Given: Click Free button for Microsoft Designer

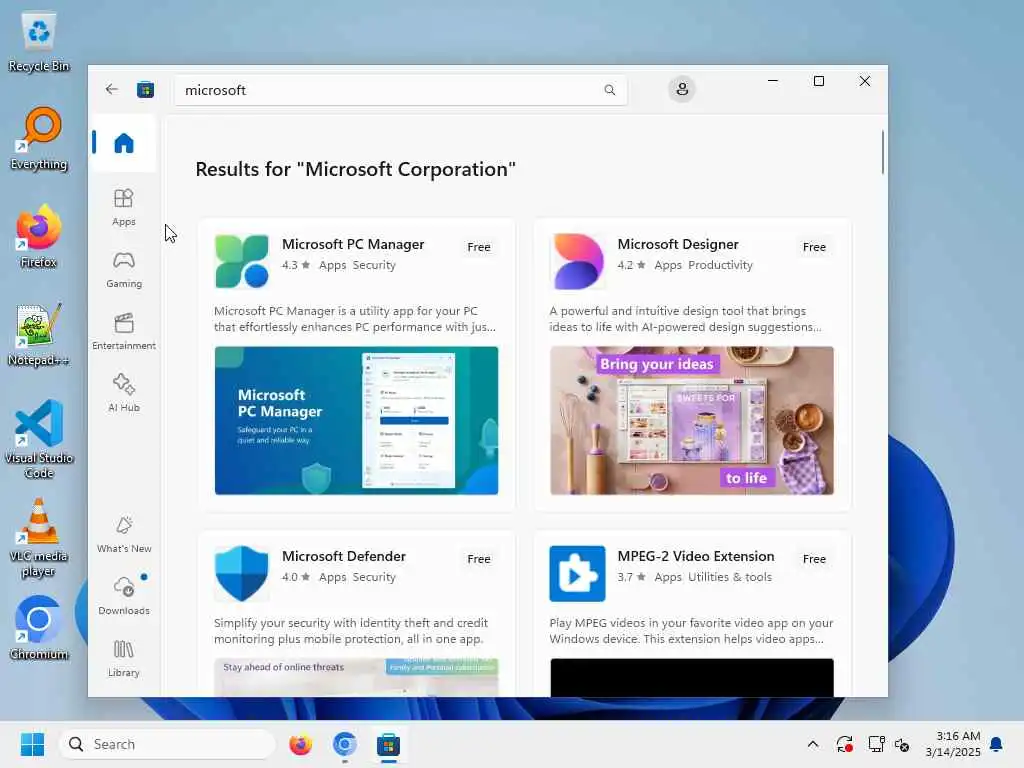Looking at the screenshot, I should coord(814,247).
